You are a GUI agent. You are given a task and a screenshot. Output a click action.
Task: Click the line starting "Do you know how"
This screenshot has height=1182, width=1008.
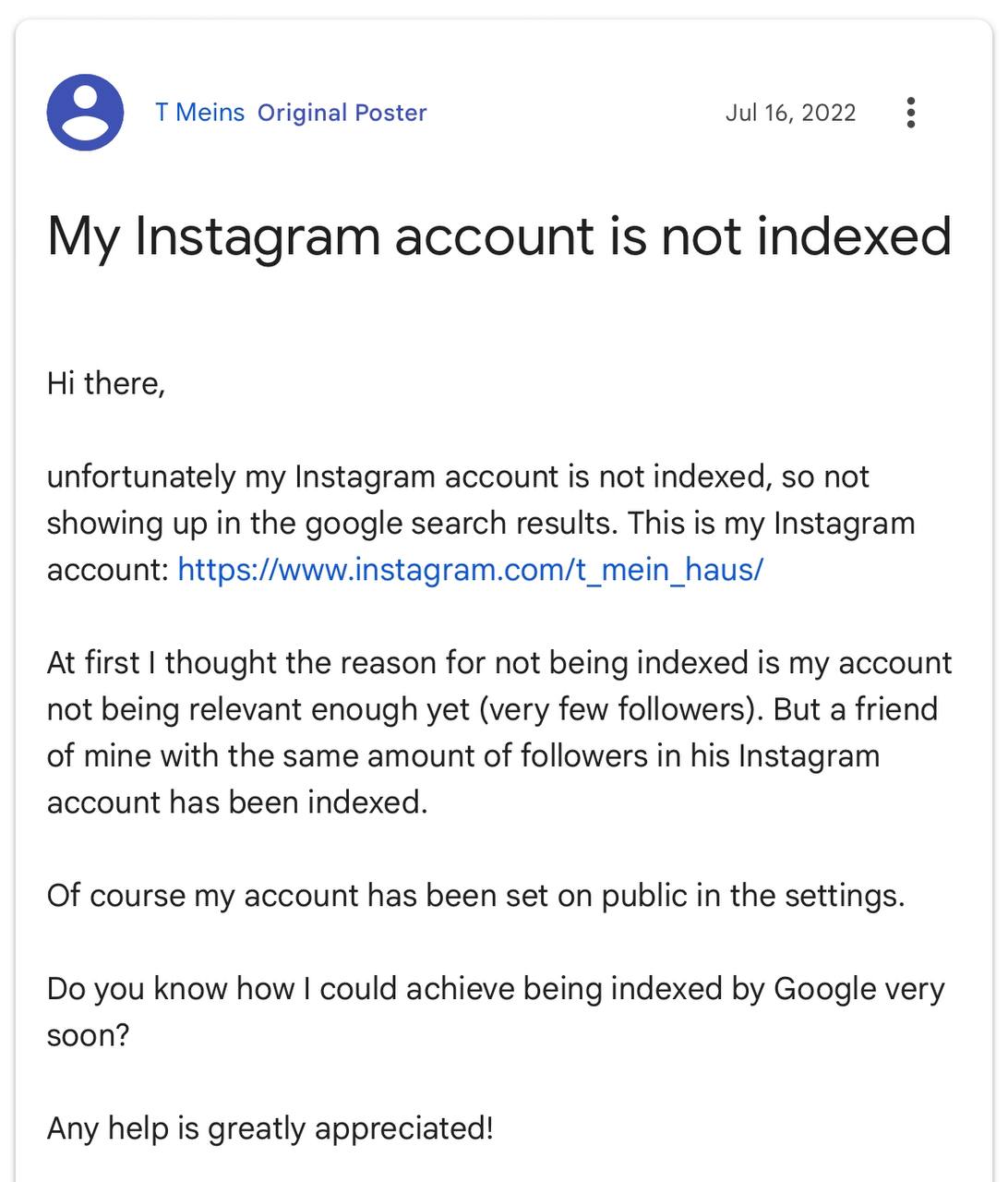point(495,988)
